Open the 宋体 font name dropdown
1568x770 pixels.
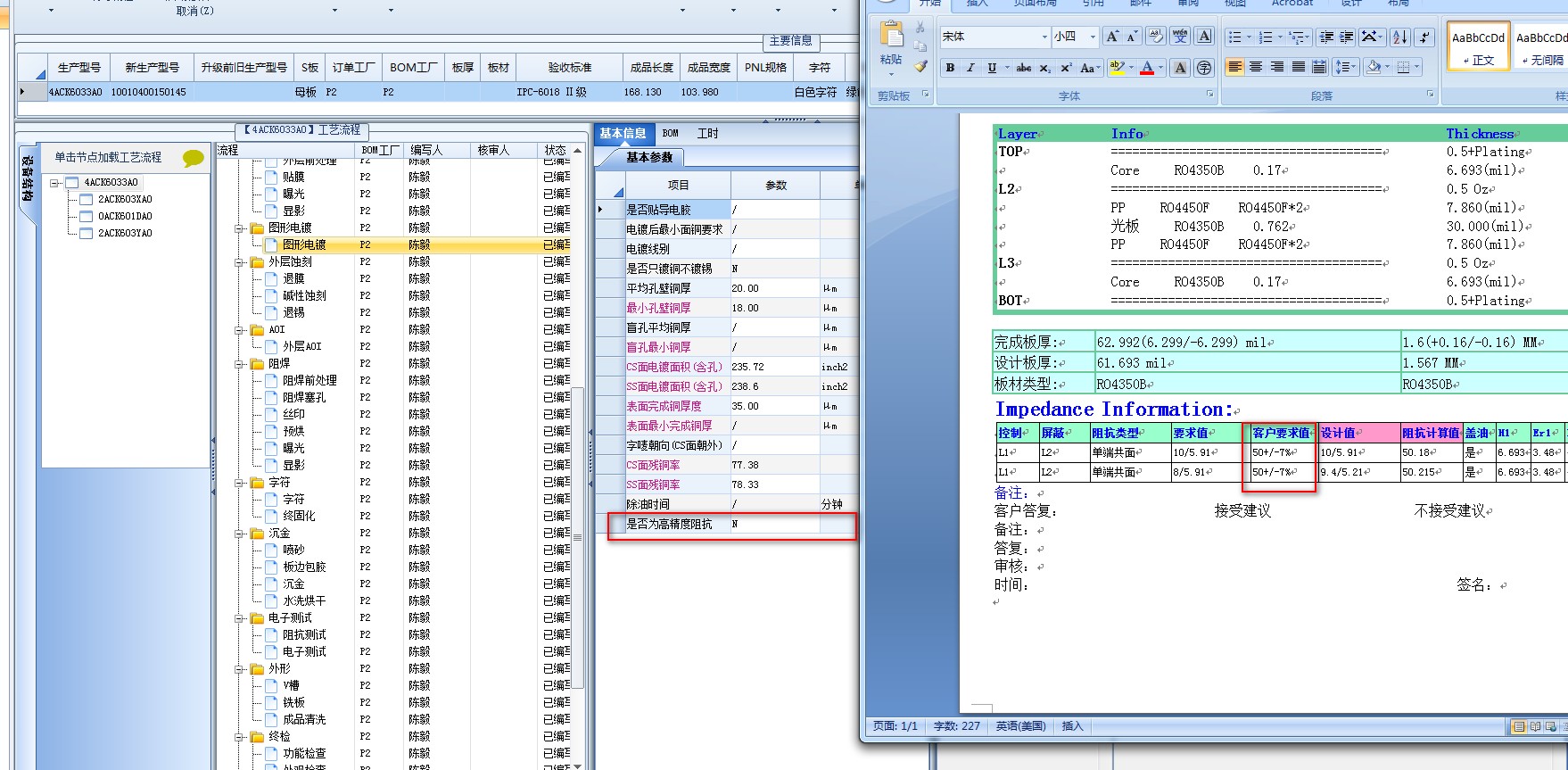(x=1044, y=37)
